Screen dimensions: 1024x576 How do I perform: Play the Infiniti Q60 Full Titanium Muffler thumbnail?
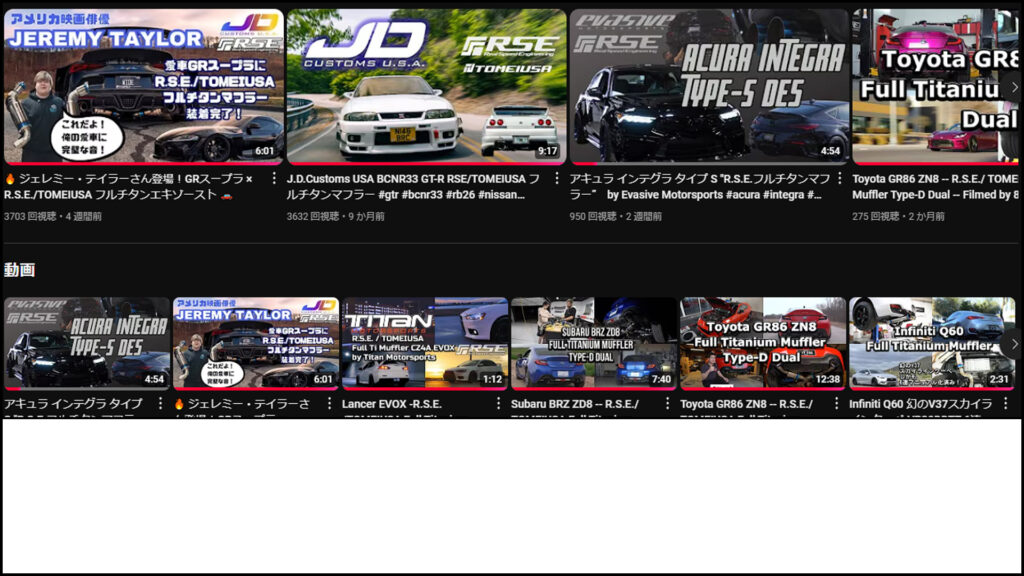[x=932, y=343]
